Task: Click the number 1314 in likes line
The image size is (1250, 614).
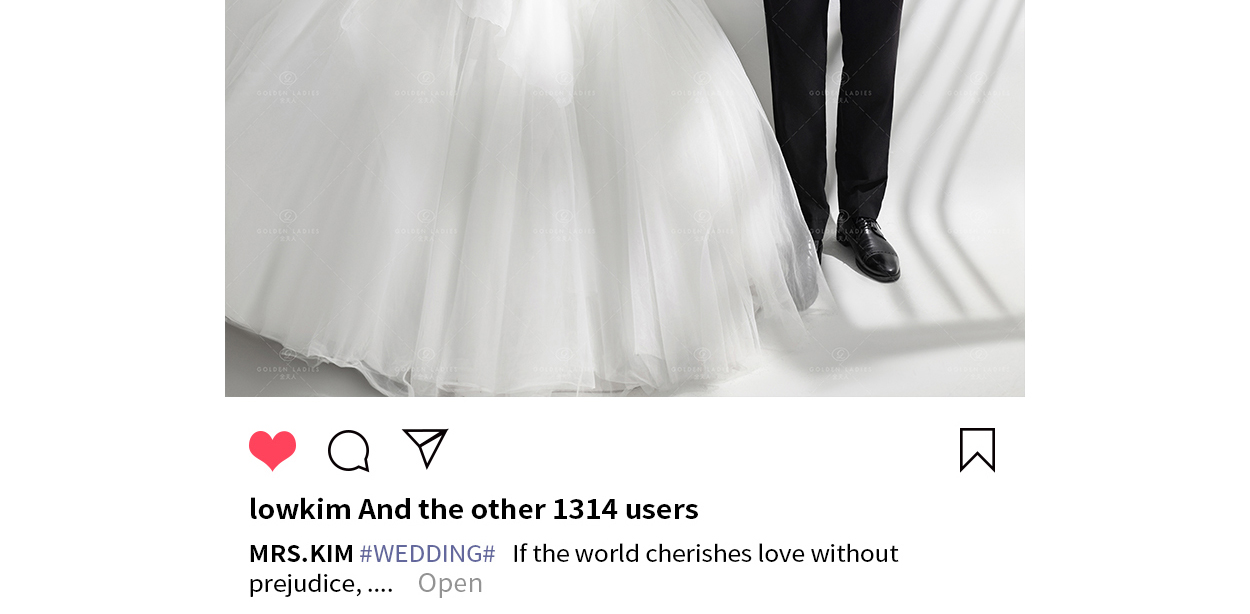Action: [585, 509]
